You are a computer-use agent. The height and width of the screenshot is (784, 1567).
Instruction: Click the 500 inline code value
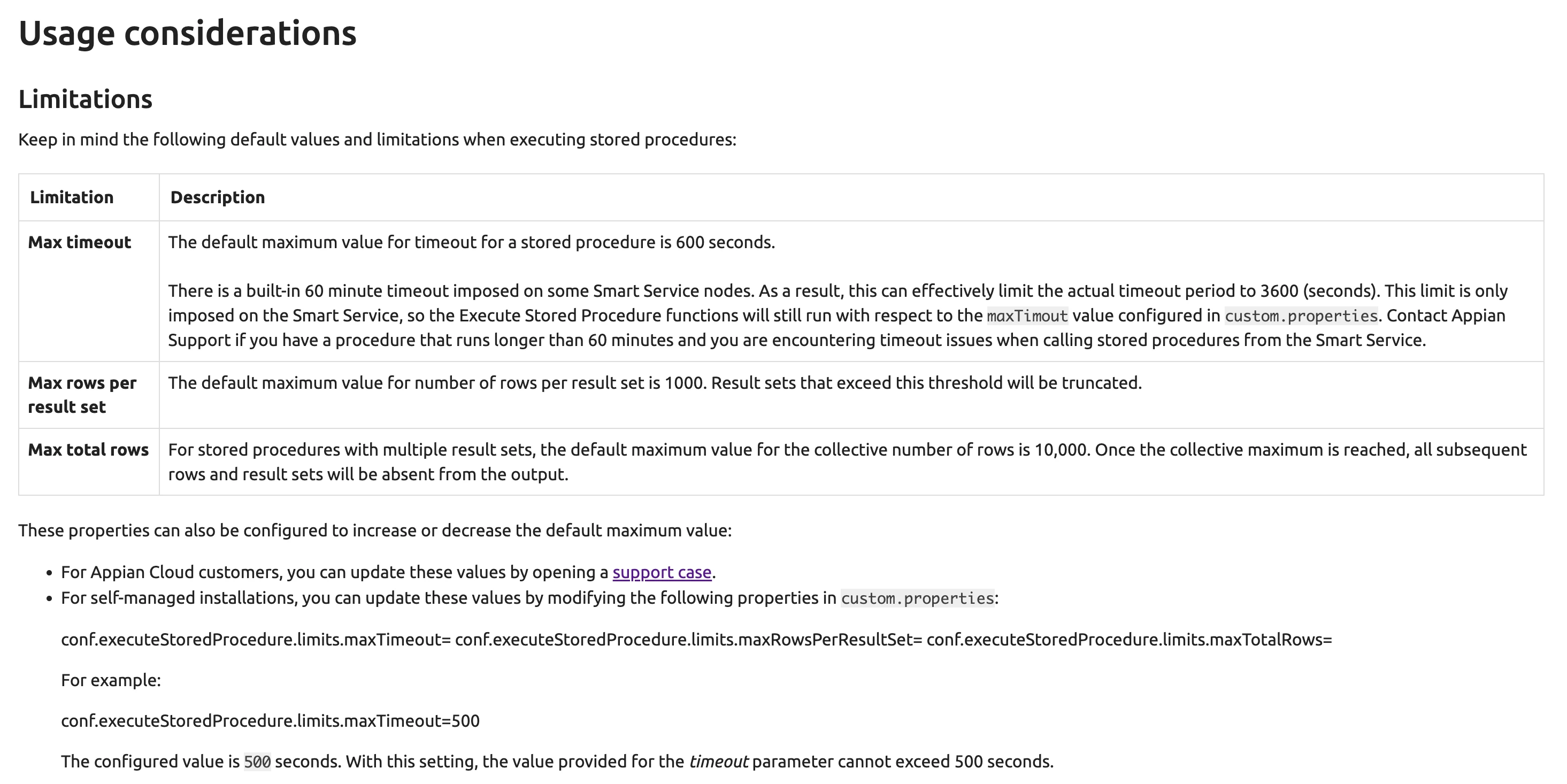pyautogui.click(x=257, y=762)
